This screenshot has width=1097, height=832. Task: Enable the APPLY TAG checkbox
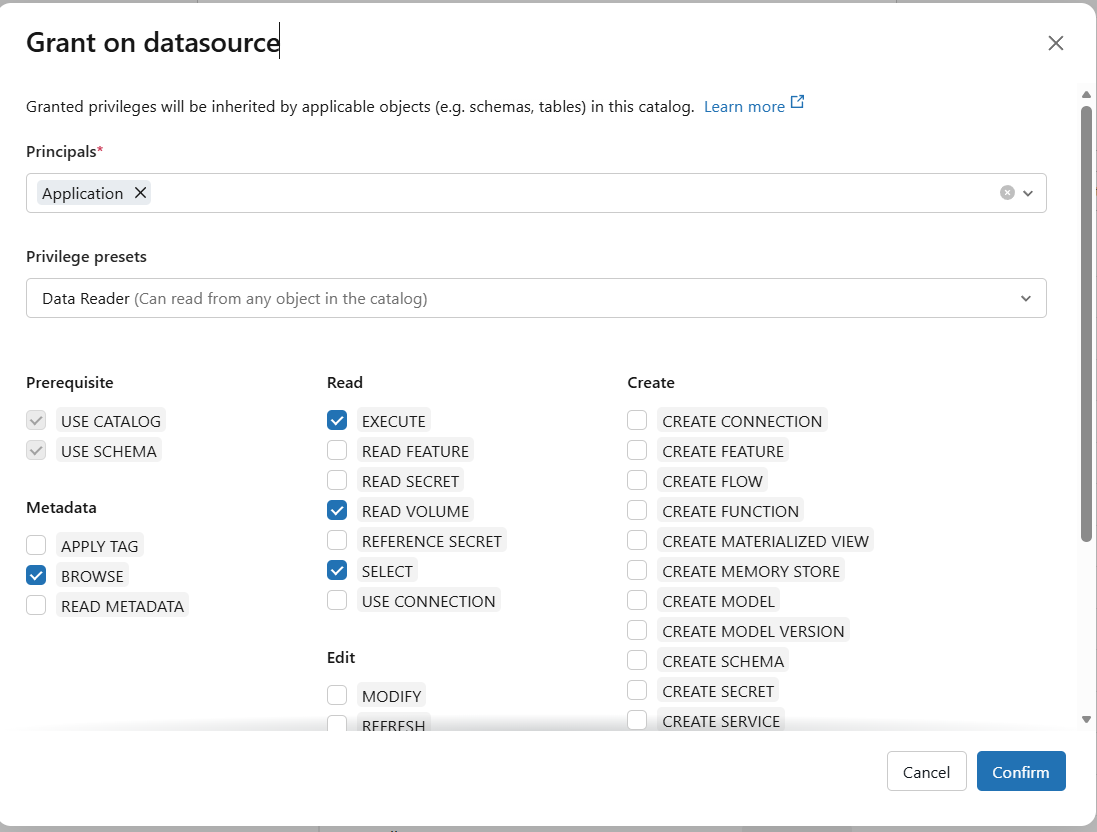click(36, 545)
